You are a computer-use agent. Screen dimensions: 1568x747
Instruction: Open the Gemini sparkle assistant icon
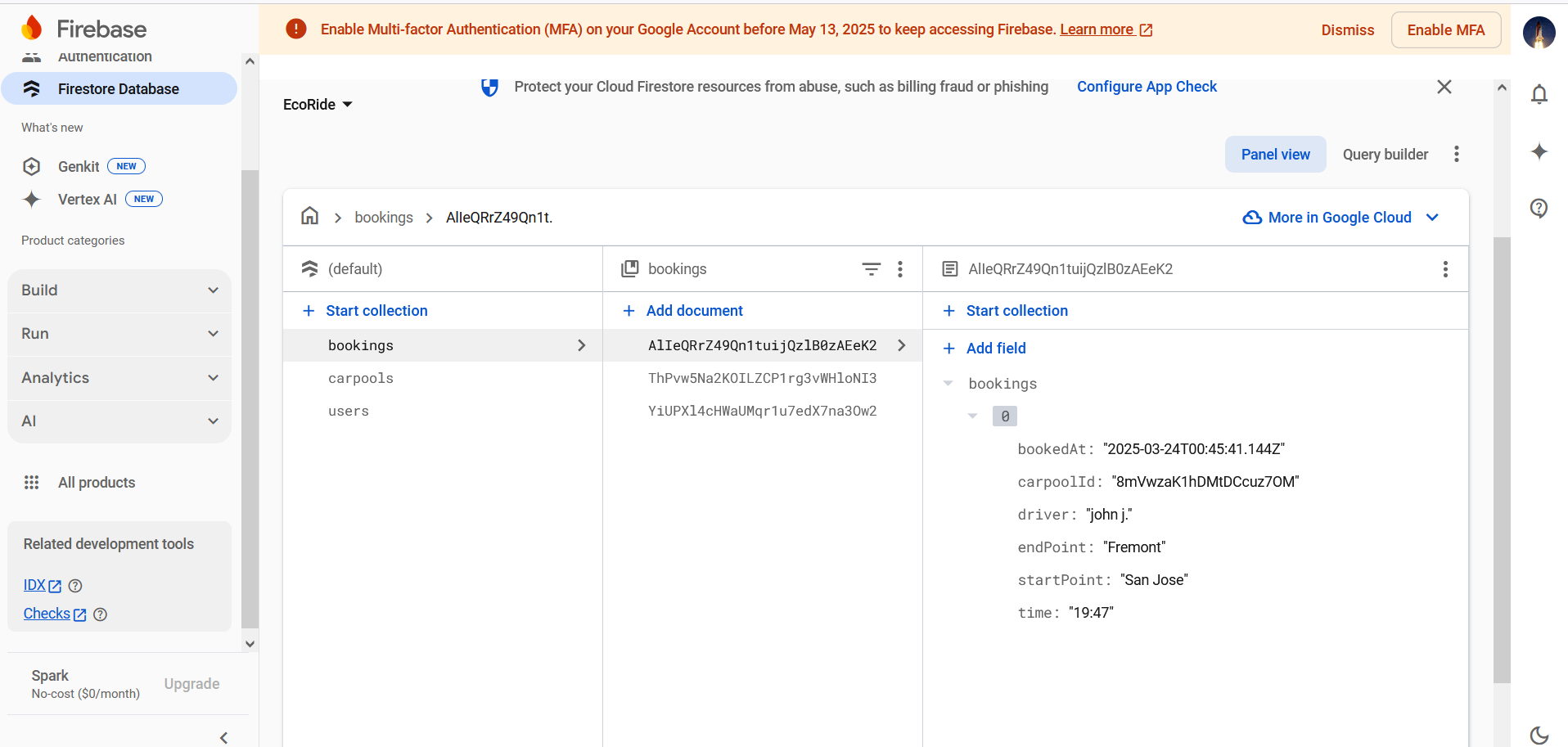click(1539, 151)
